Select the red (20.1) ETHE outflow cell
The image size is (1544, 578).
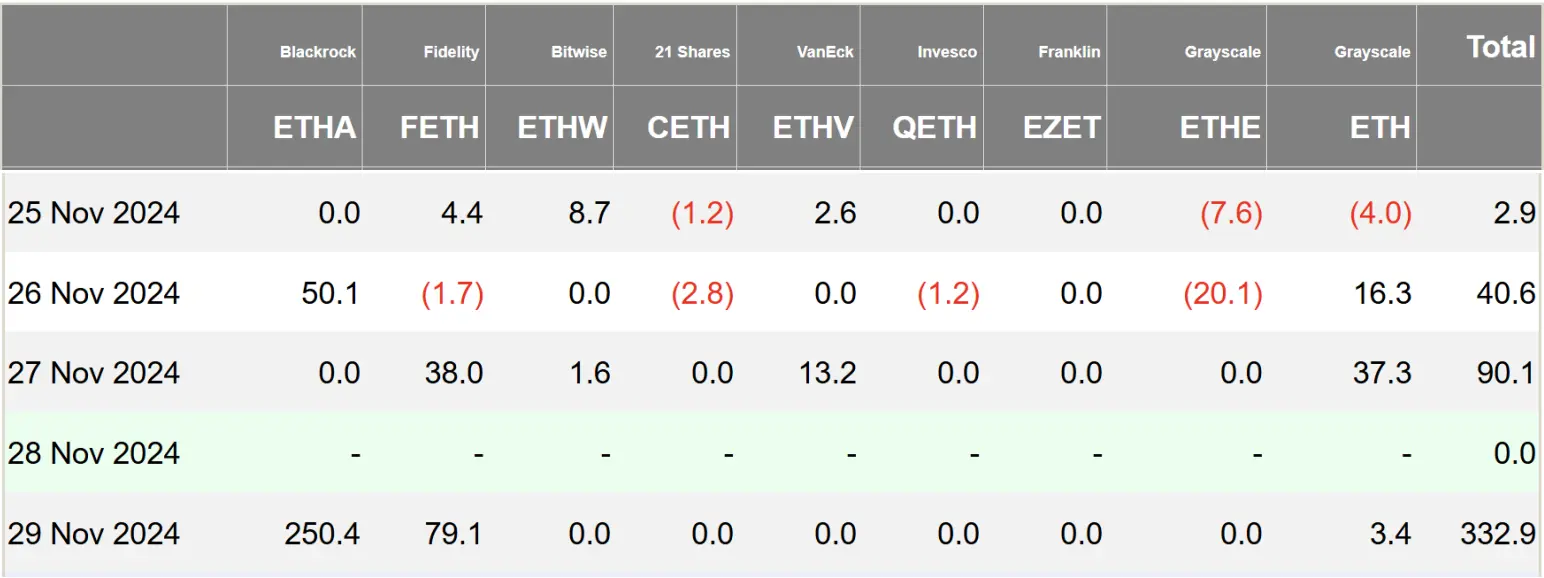(1222, 293)
